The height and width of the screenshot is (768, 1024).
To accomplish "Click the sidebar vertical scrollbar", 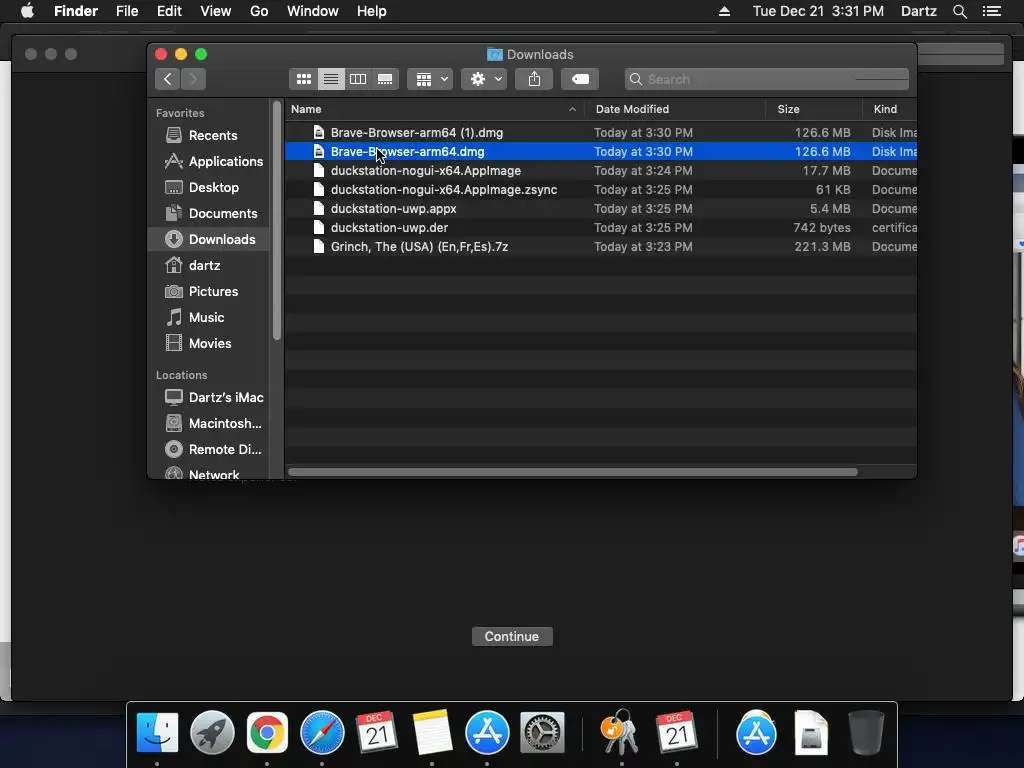I will pos(276,220).
